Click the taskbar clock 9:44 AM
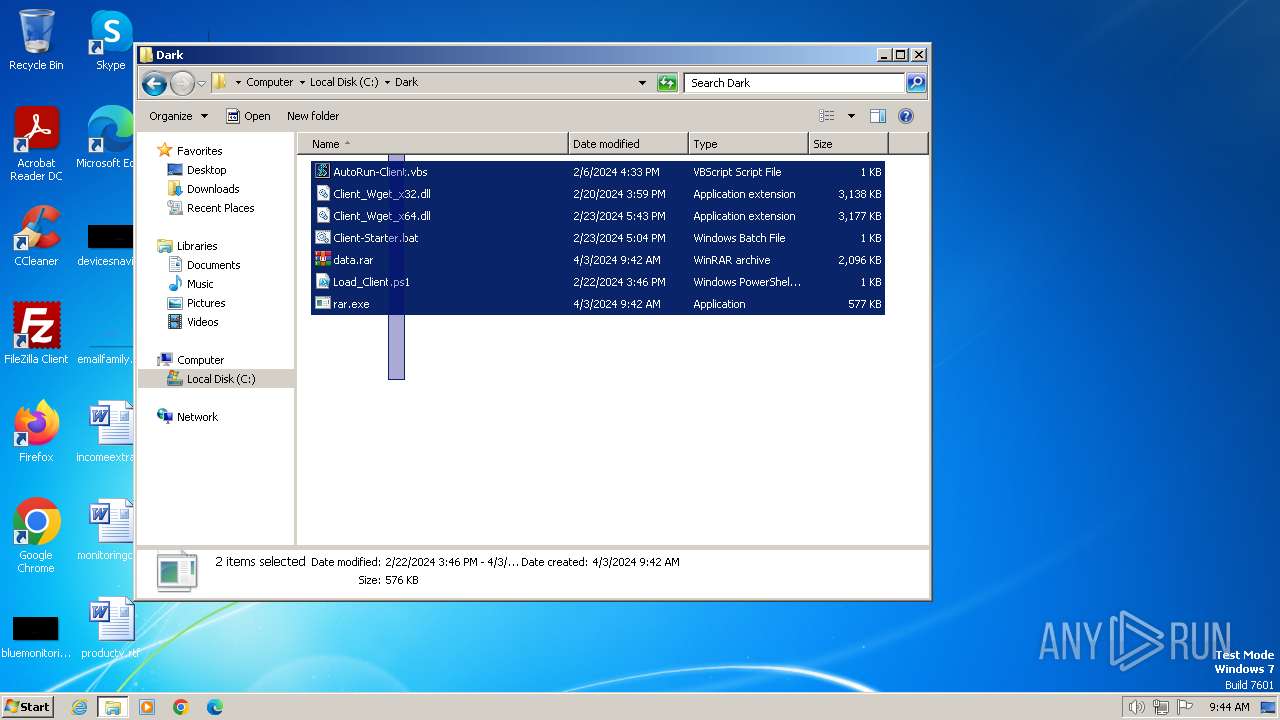The height and width of the screenshot is (720, 1280). 1229,707
